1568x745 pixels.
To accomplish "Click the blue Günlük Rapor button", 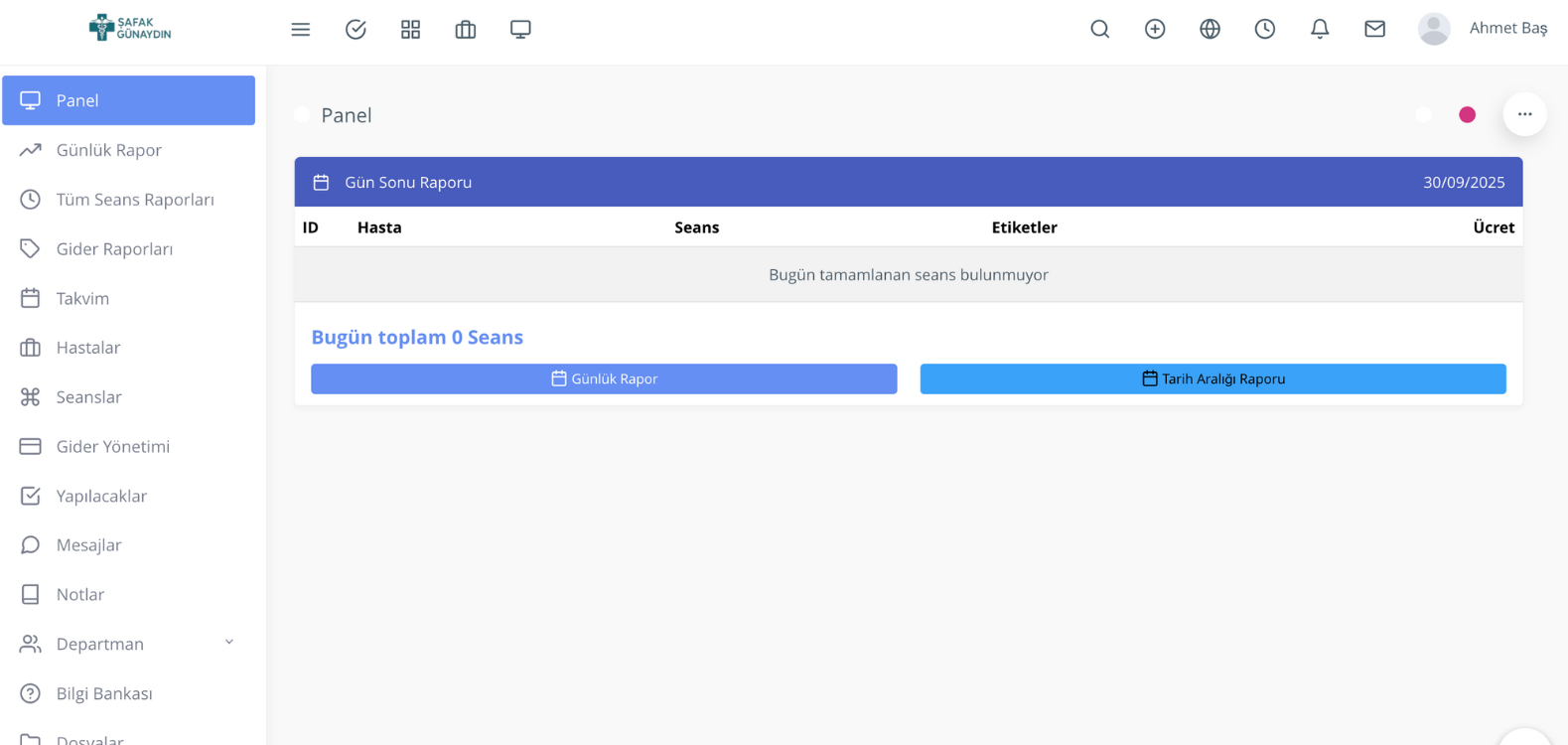I will (604, 378).
